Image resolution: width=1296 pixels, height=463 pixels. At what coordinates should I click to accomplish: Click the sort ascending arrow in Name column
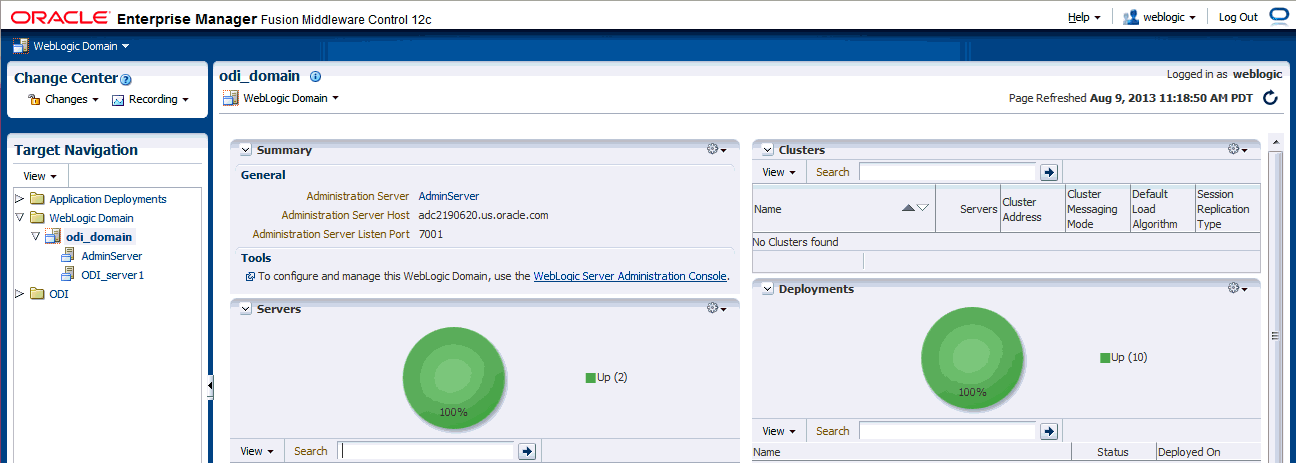[x=908, y=208]
